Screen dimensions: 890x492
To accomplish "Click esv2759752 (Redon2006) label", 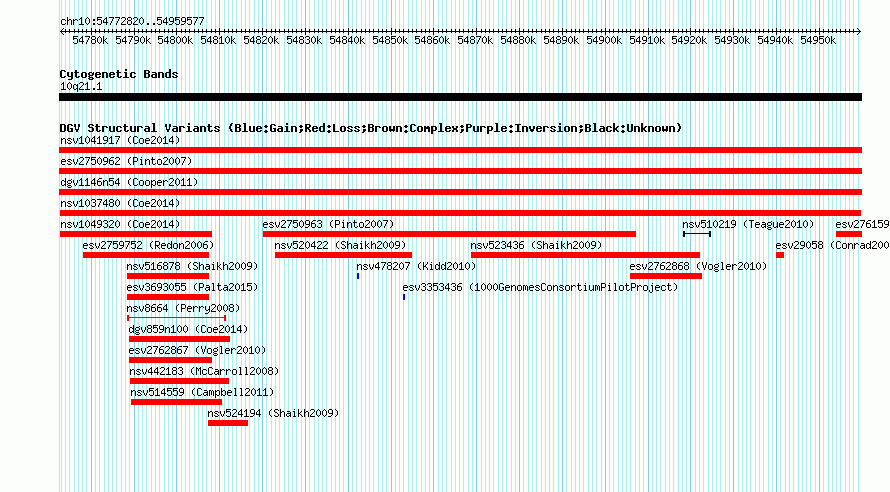I will point(148,245).
